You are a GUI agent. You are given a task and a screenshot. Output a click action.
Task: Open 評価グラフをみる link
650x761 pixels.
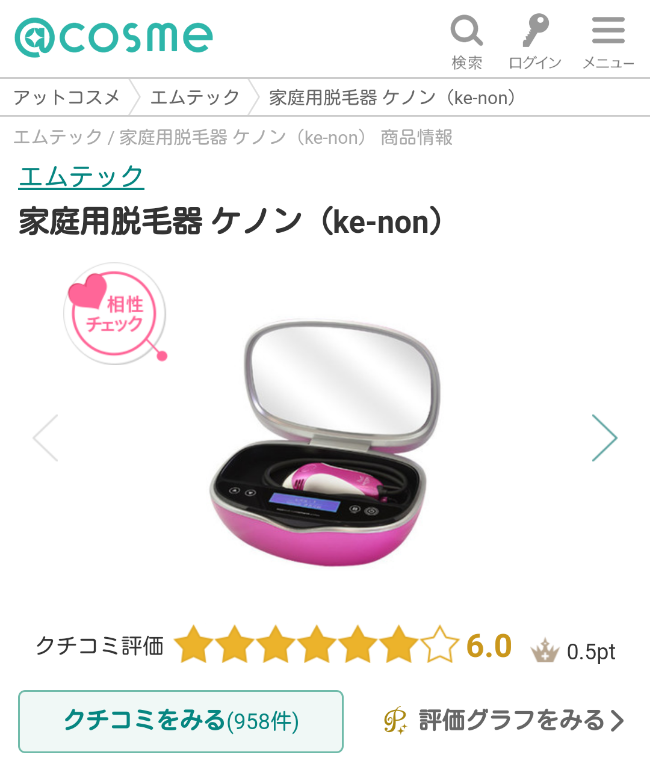(512, 720)
